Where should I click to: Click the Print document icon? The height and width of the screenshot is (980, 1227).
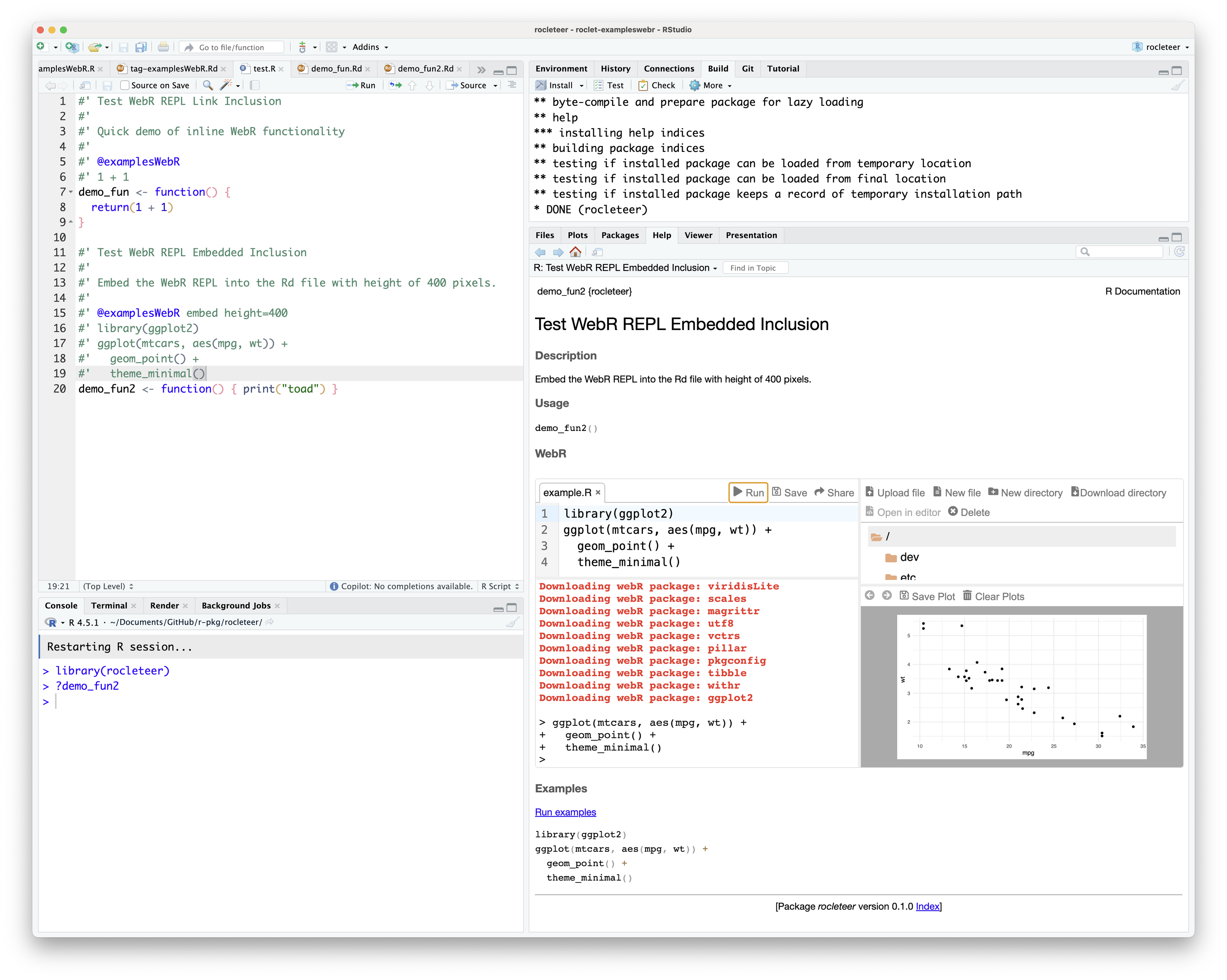tap(163, 47)
